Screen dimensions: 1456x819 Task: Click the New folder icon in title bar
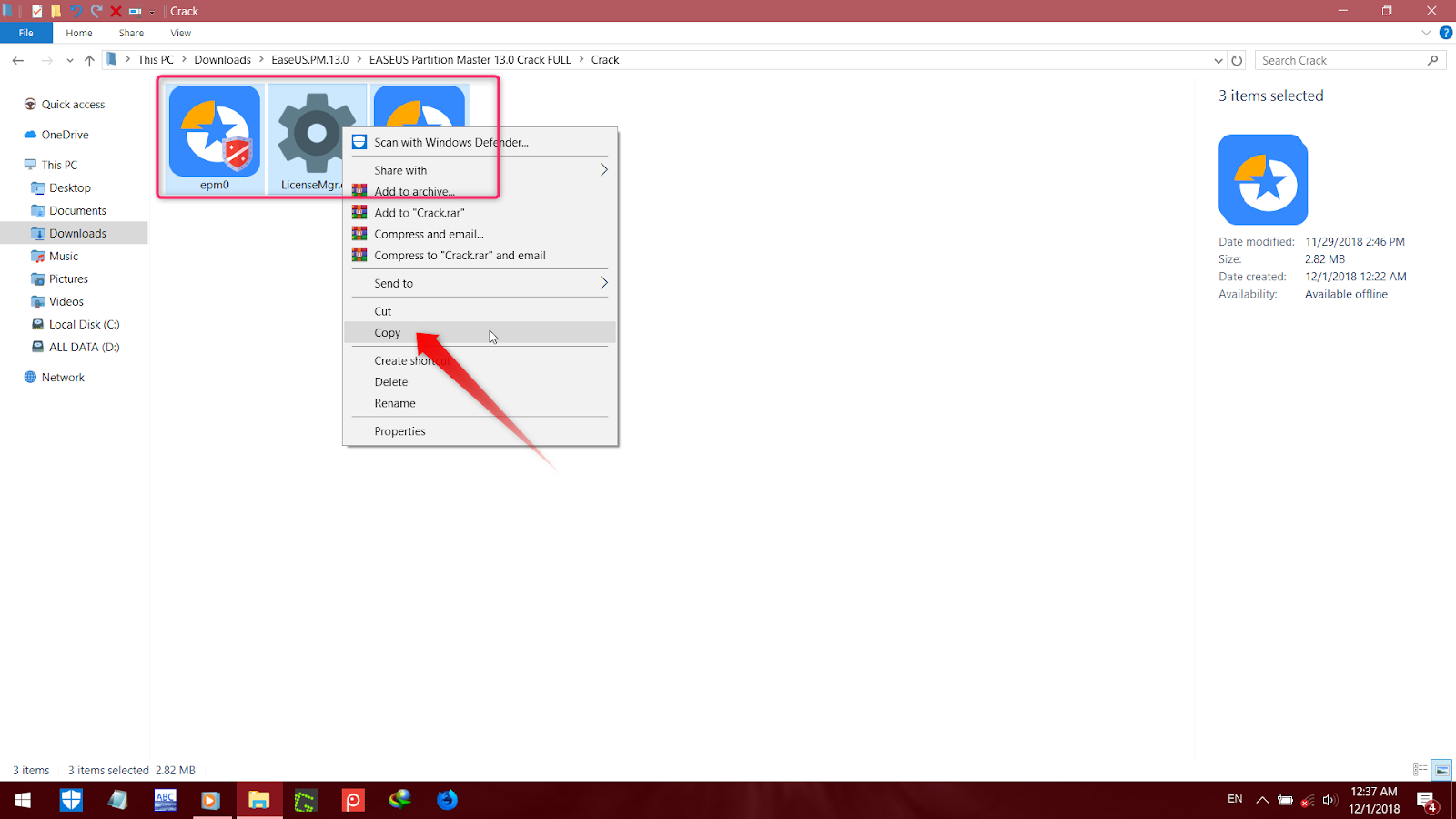[56, 11]
